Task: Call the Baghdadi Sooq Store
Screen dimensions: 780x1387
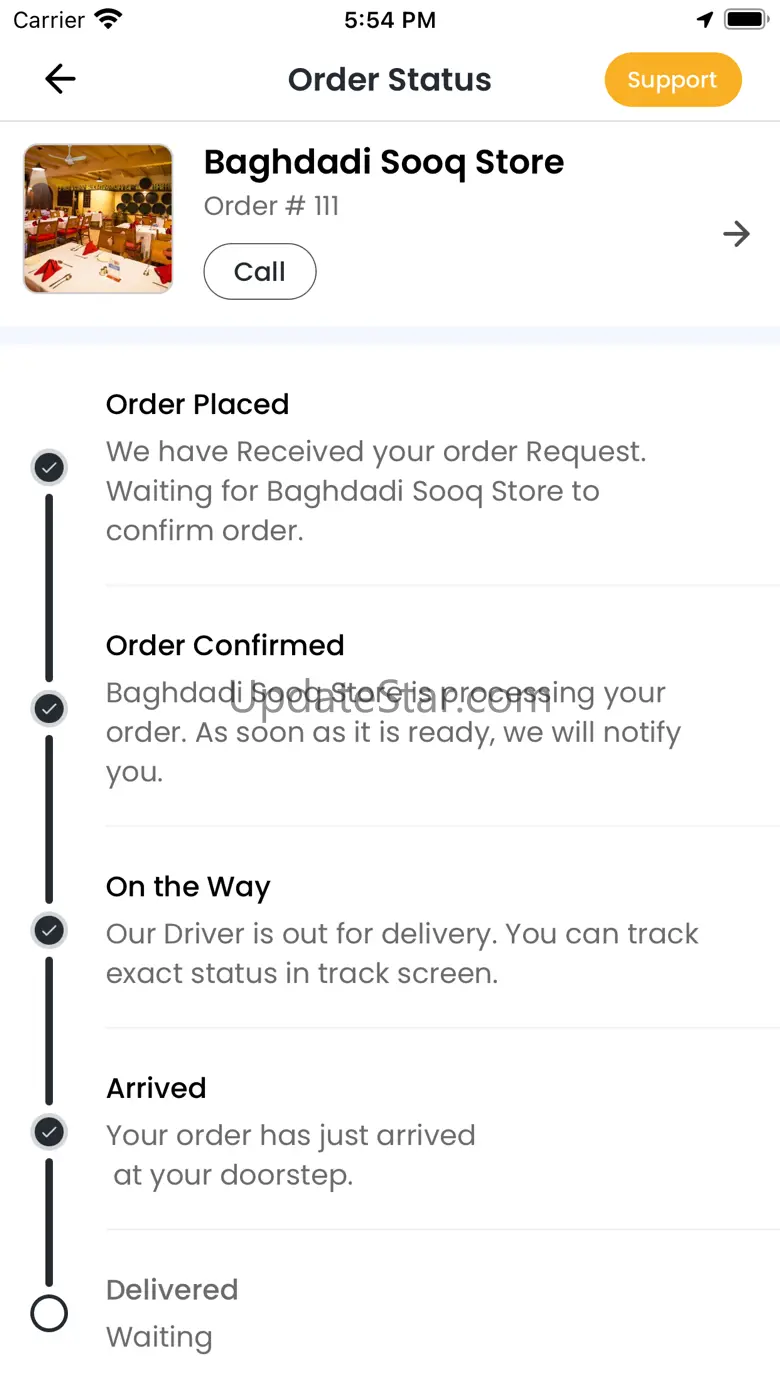Action: click(260, 271)
